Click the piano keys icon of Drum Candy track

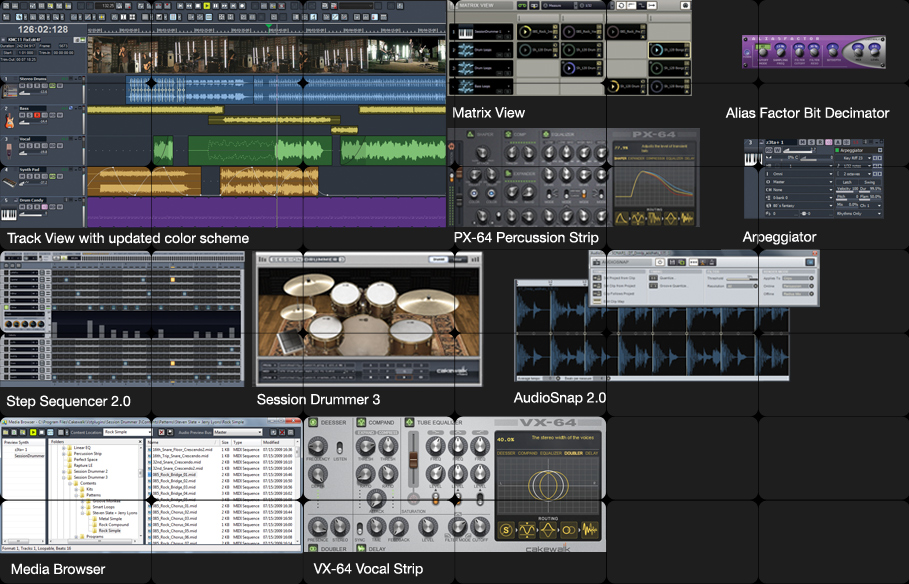[9, 215]
